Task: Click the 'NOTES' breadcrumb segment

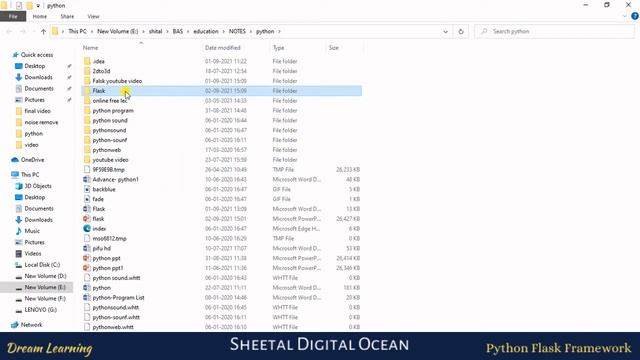Action: pyautogui.click(x=237, y=31)
